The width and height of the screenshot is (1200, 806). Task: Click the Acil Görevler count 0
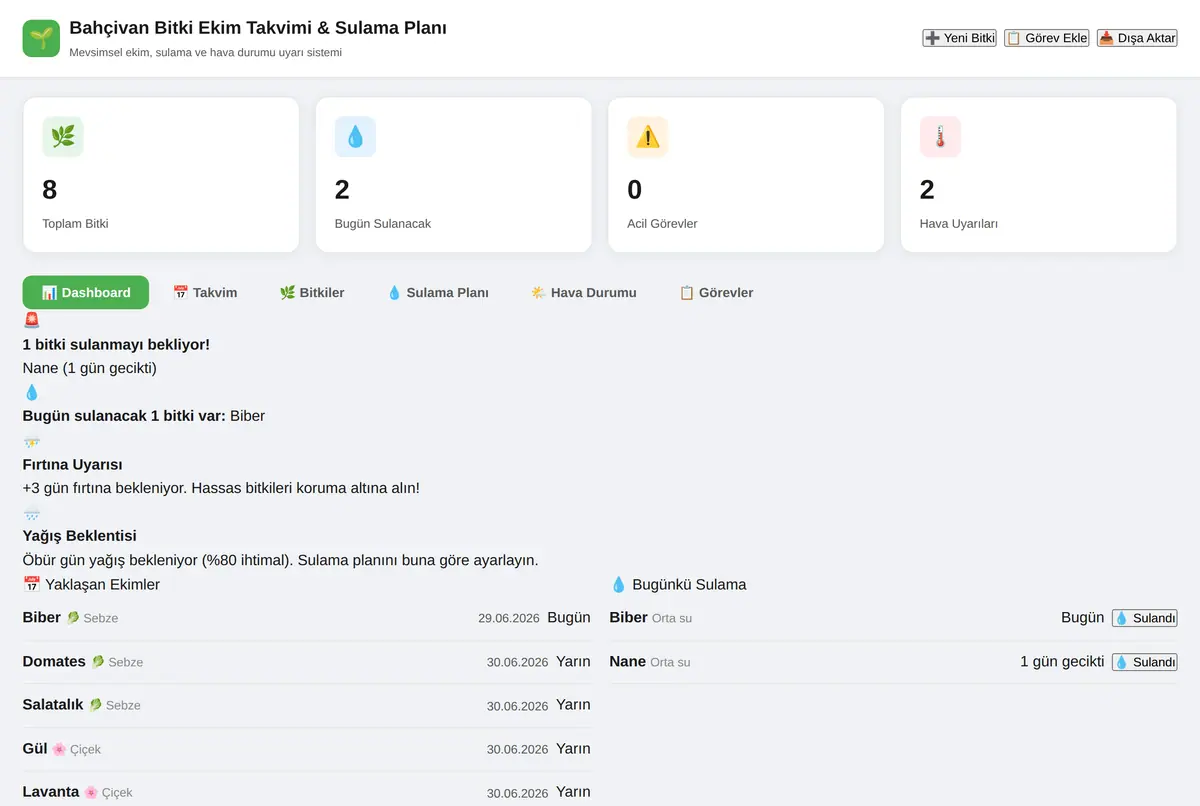(x=635, y=189)
